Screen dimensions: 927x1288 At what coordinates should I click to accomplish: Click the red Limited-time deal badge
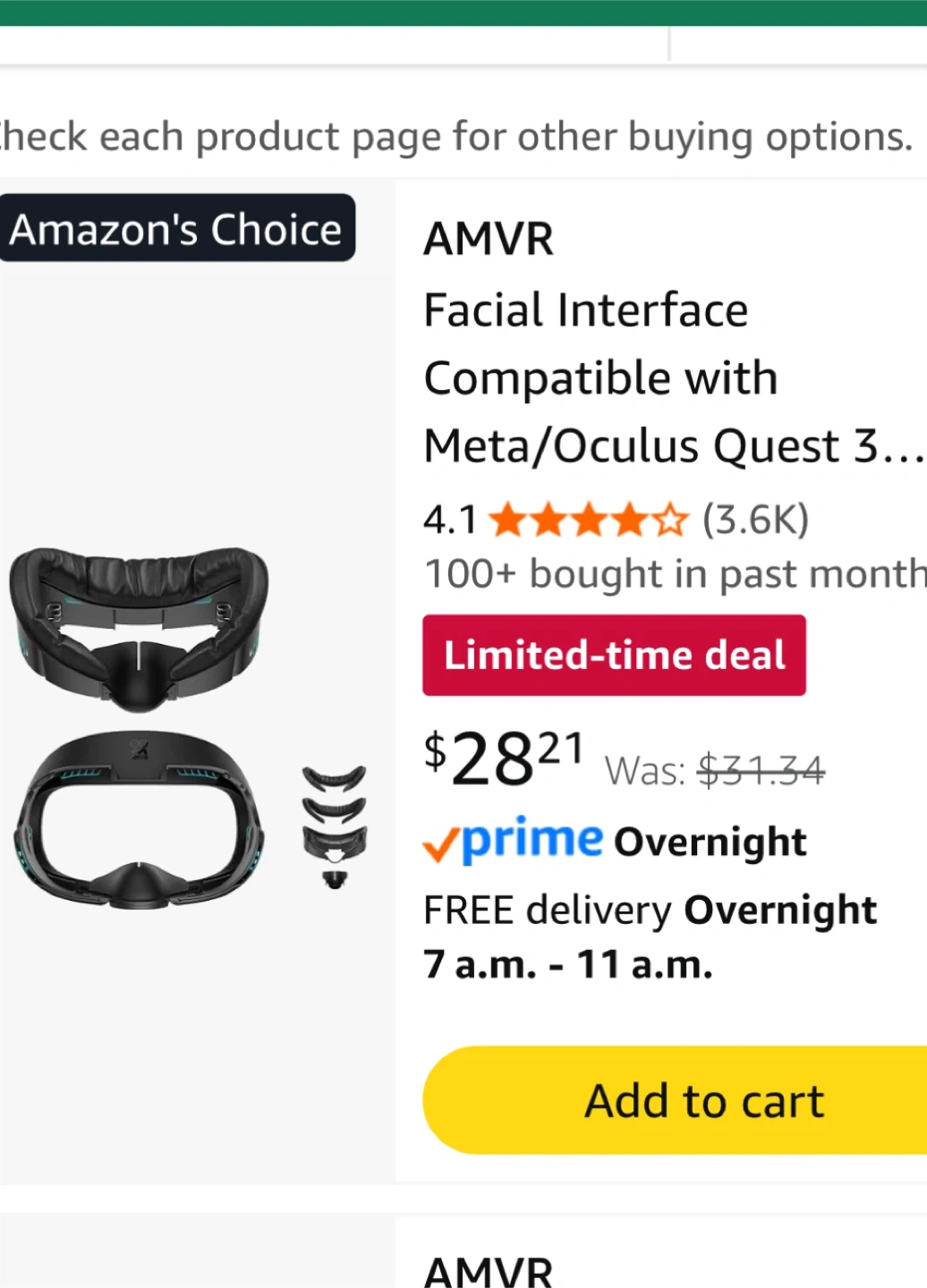click(614, 655)
